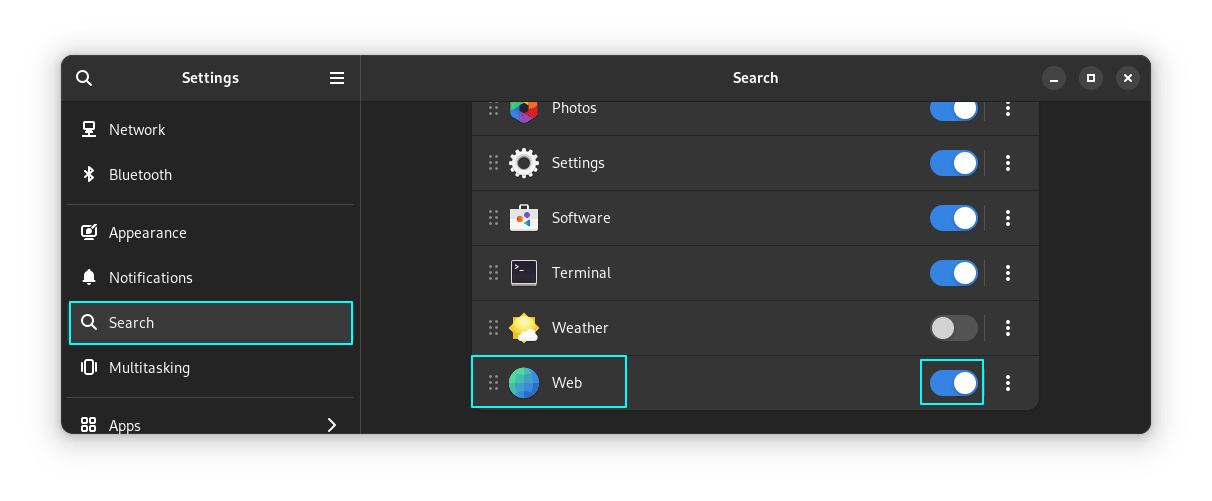The width and height of the screenshot is (1212, 501).
Task: Switch to the Multitasking panel
Action: 149,368
